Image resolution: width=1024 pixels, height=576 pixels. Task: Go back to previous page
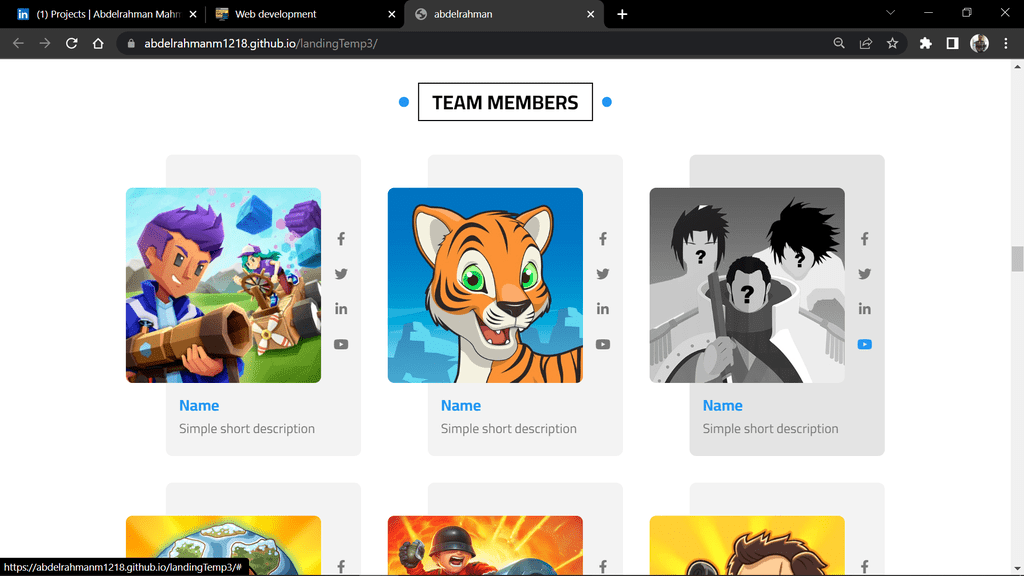coord(18,43)
